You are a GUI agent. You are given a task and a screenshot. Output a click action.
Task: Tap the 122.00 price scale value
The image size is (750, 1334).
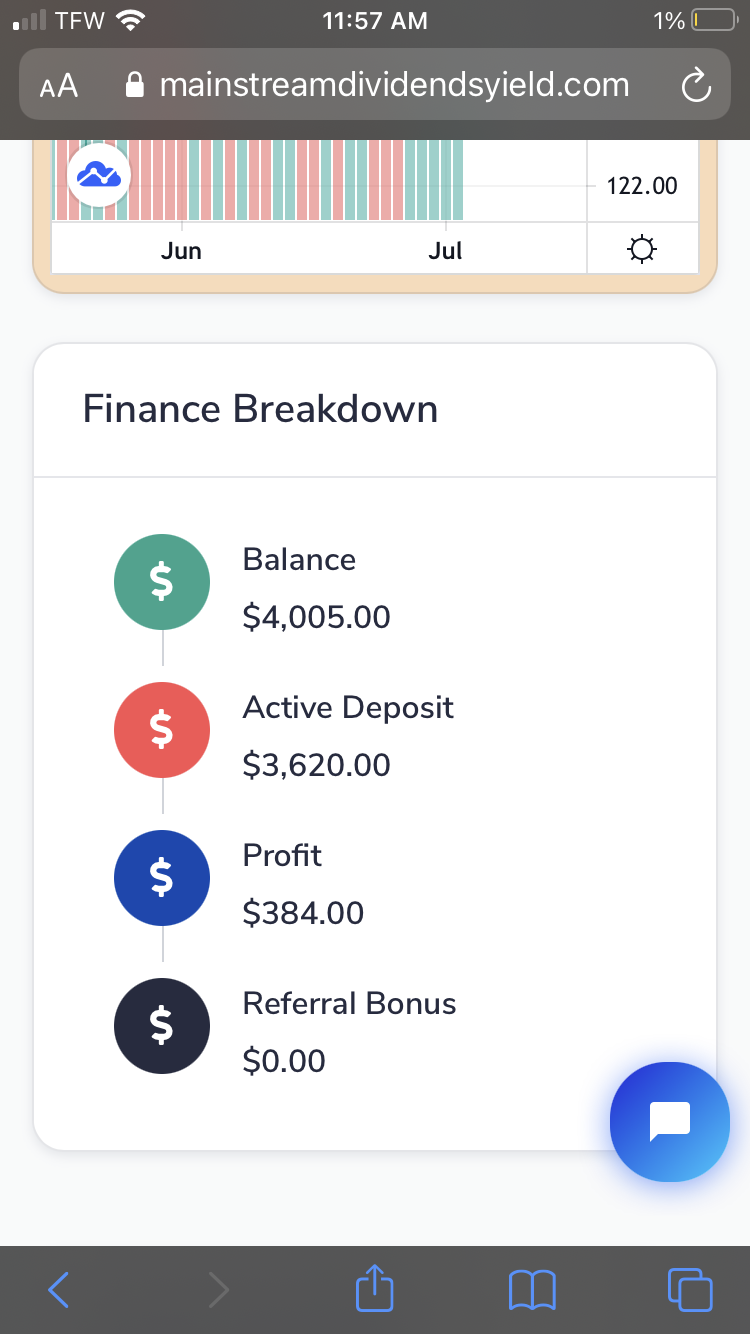pyautogui.click(x=642, y=186)
